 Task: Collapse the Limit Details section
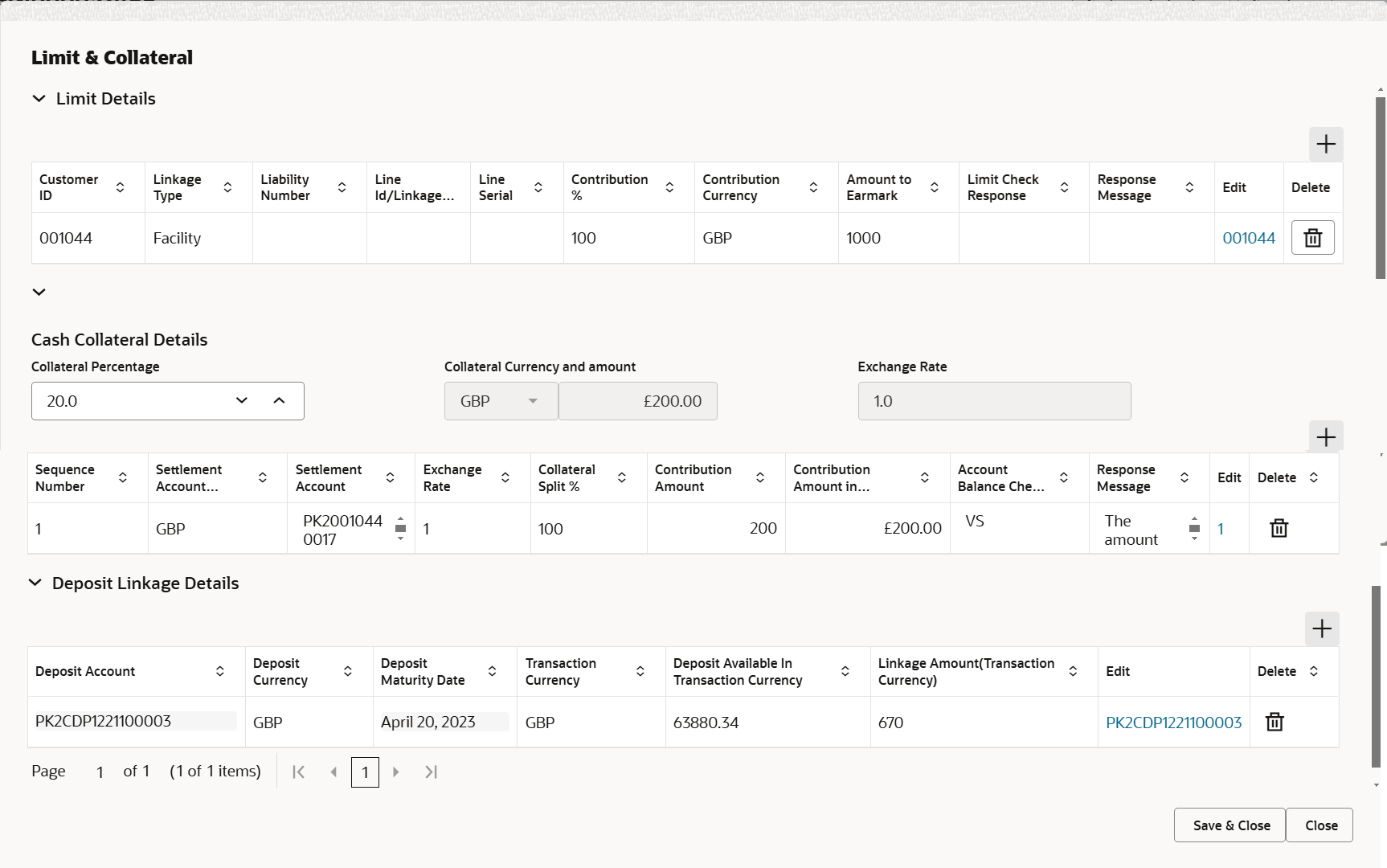click(39, 99)
